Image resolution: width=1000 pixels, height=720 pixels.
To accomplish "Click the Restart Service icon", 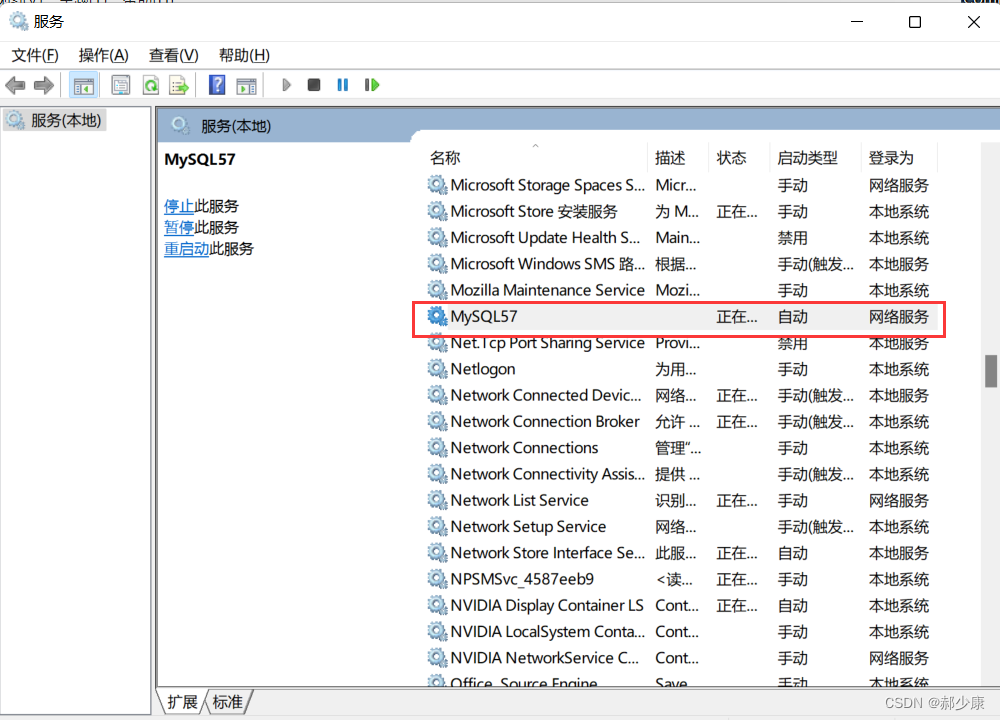I will tap(372, 85).
